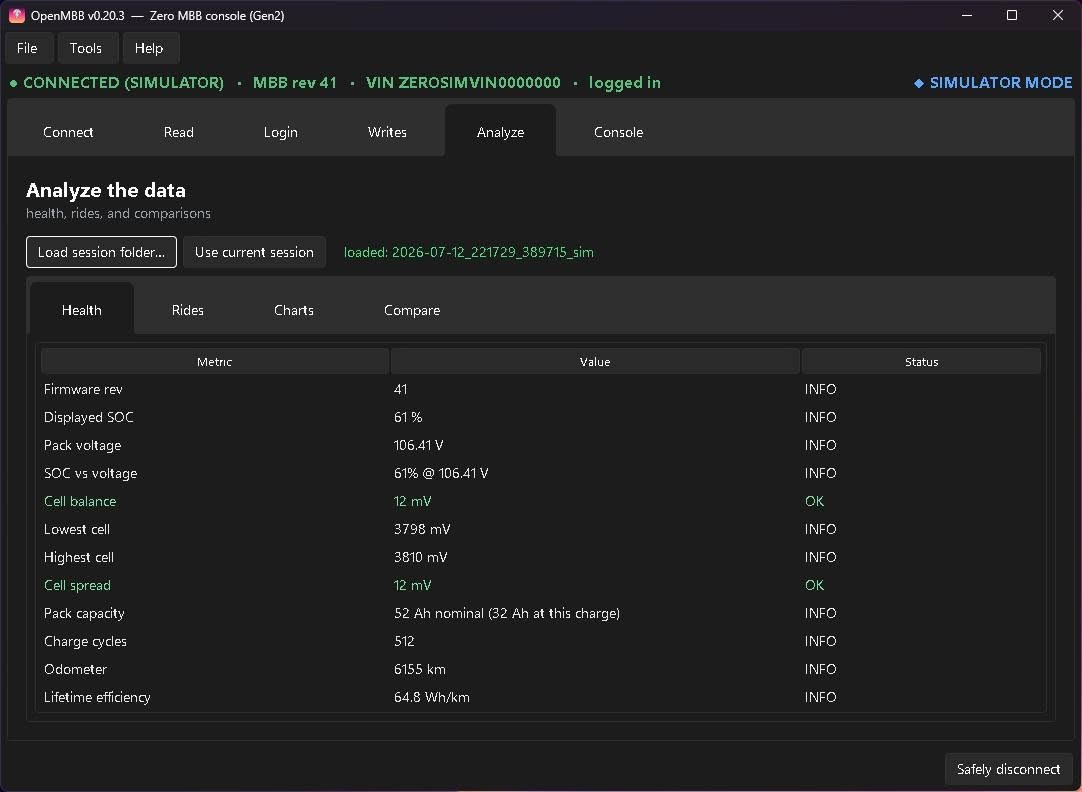
Task: Sort by the Value column header
Action: (595, 362)
